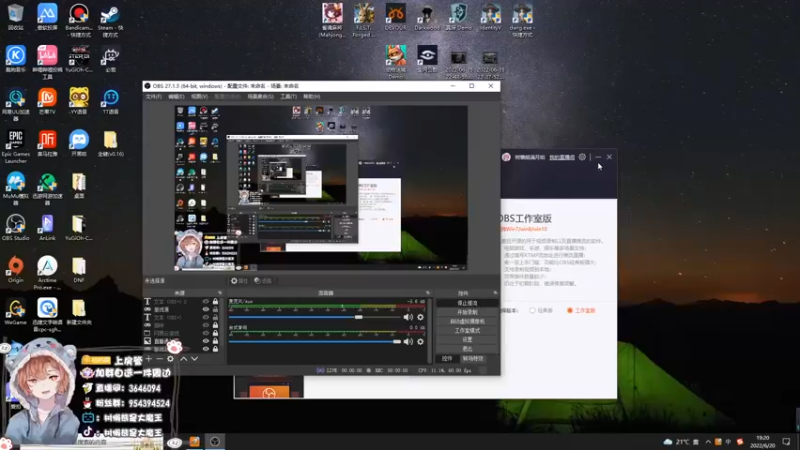This screenshot has height=450, width=800.
Task: Open Mic/Aux audio settings gear
Action: [420, 317]
